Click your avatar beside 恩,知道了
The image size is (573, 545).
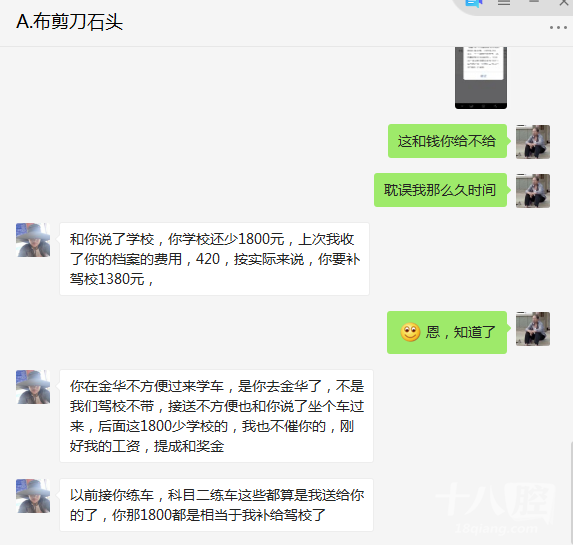[x=533, y=329]
